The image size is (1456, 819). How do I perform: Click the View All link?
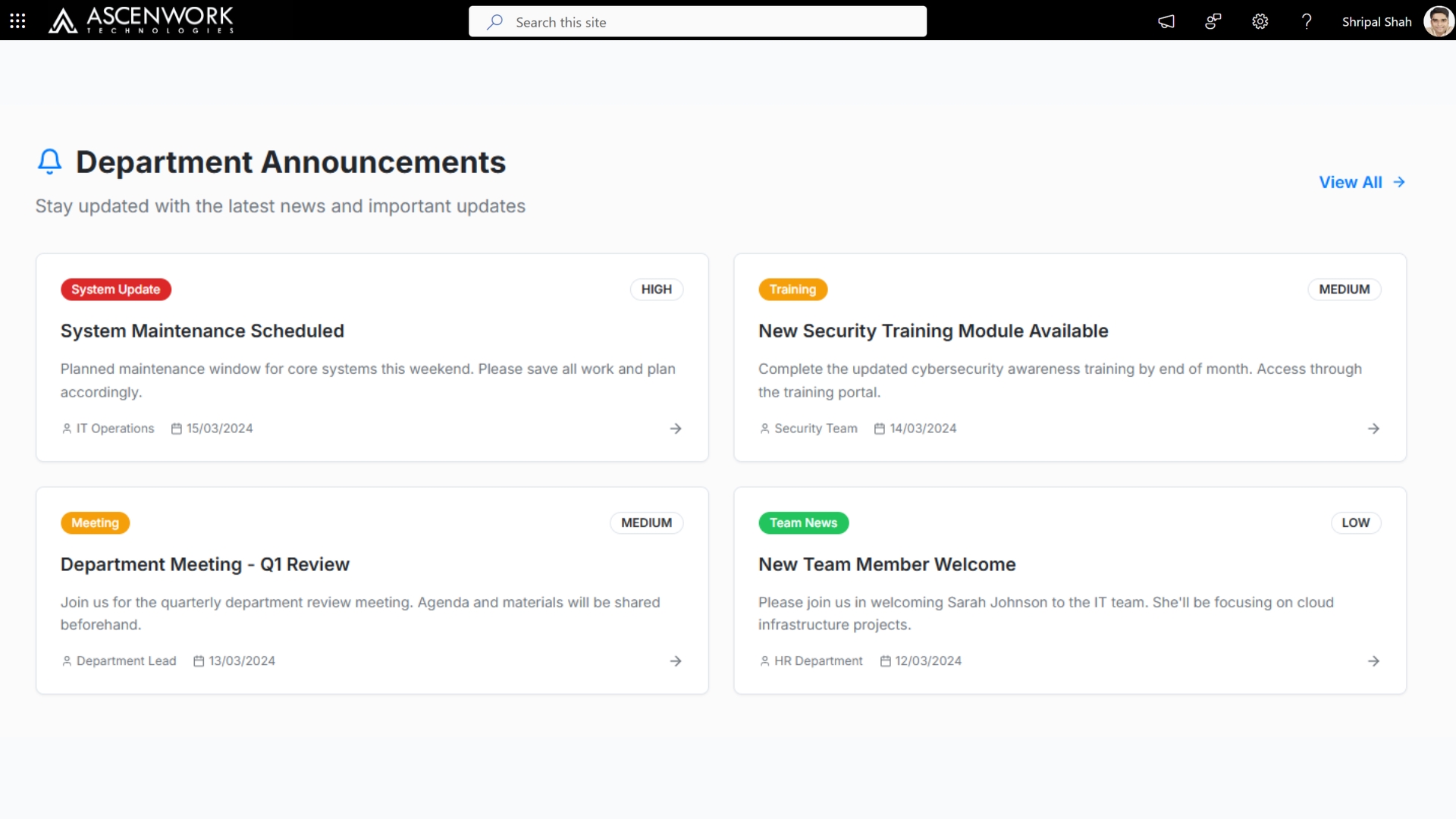[1361, 182]
